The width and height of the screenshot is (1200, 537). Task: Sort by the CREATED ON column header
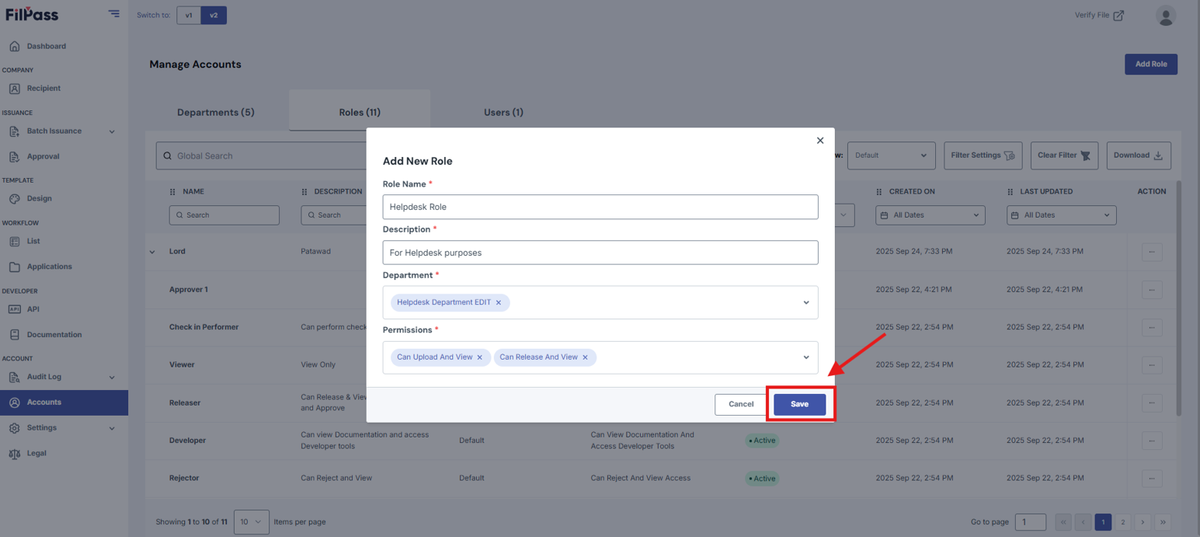coord(912,191)
